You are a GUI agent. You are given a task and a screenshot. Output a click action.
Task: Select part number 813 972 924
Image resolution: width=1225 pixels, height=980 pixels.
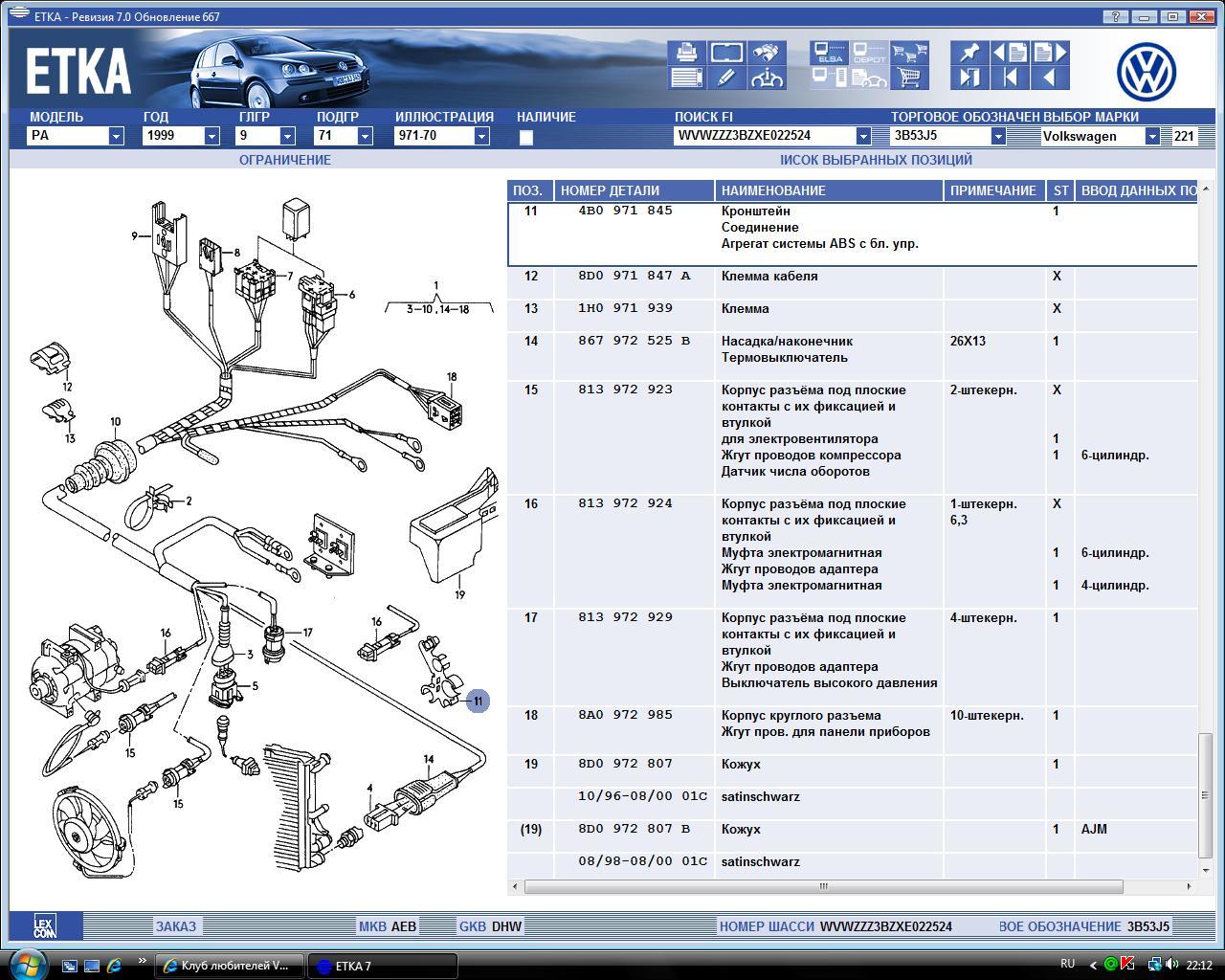pyautogui.click(x=625, y=503)
